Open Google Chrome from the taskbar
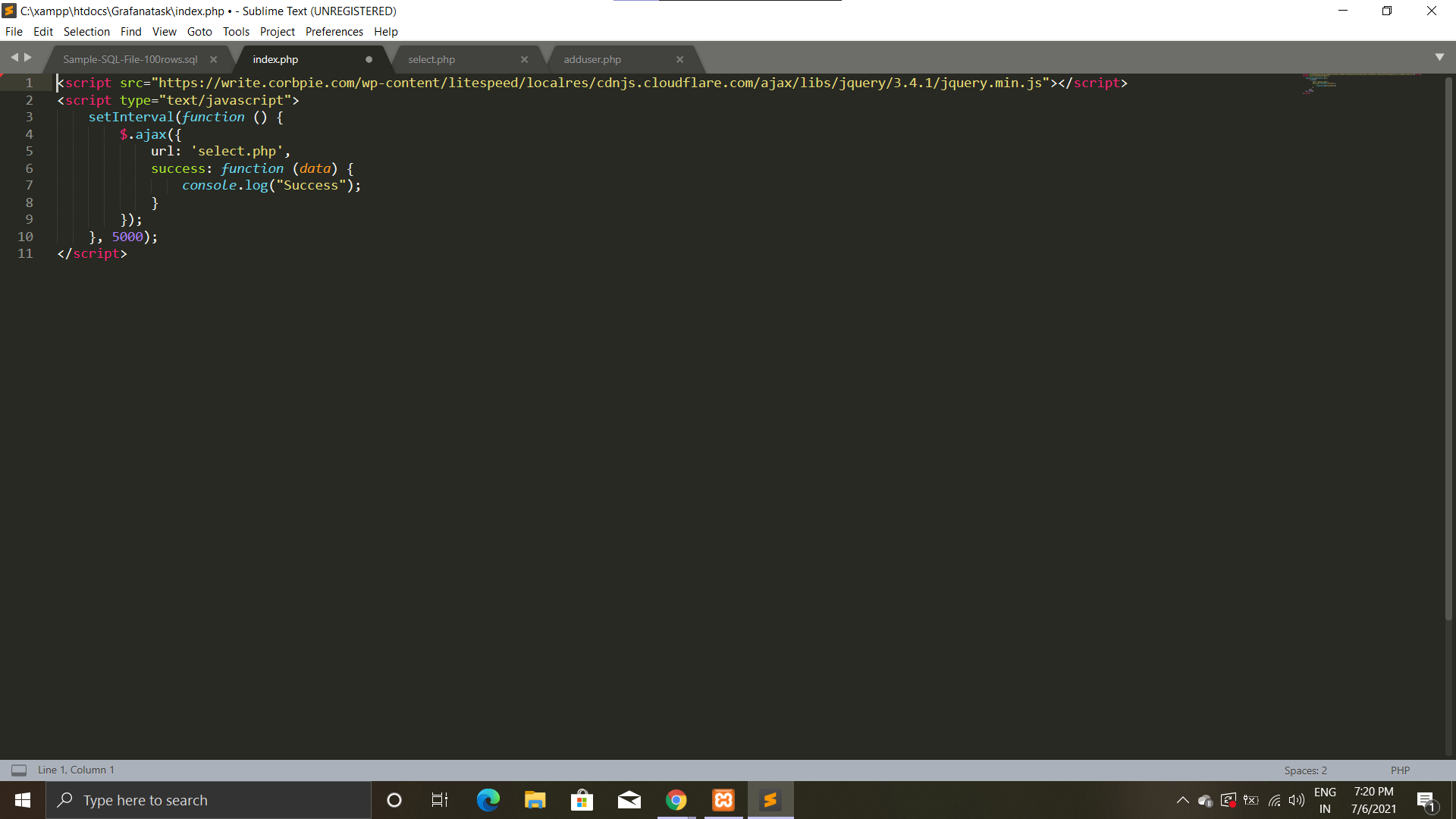Image resolution: width=1456 pixels, height=819 pixels. (x=676, y=800)
